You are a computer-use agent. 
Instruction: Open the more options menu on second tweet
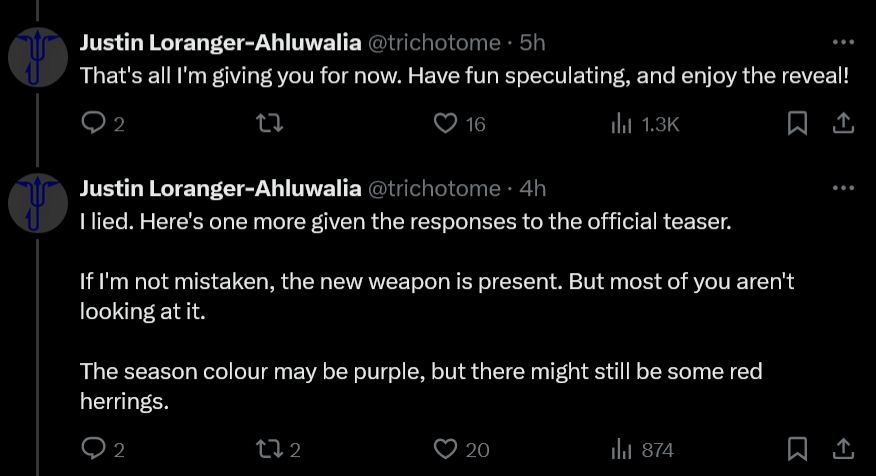coord(843,188)
